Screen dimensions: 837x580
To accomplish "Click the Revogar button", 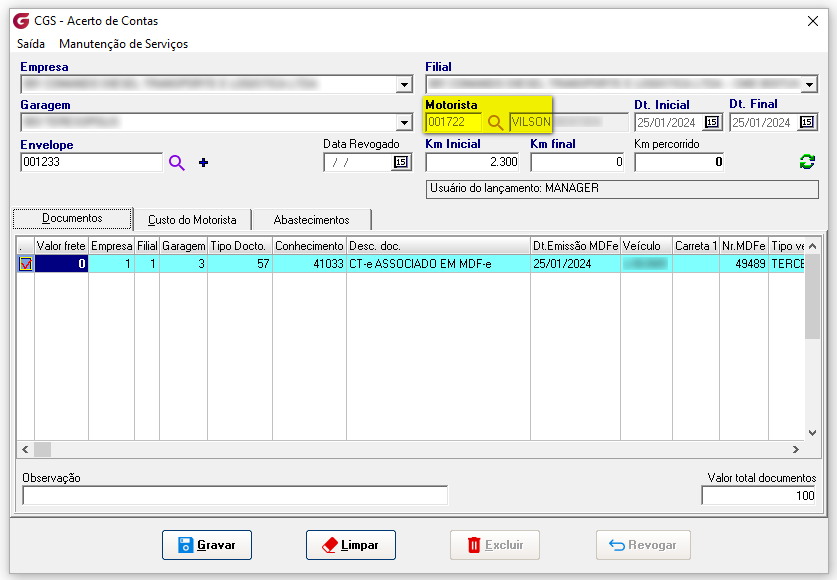I will coord(643,545).
